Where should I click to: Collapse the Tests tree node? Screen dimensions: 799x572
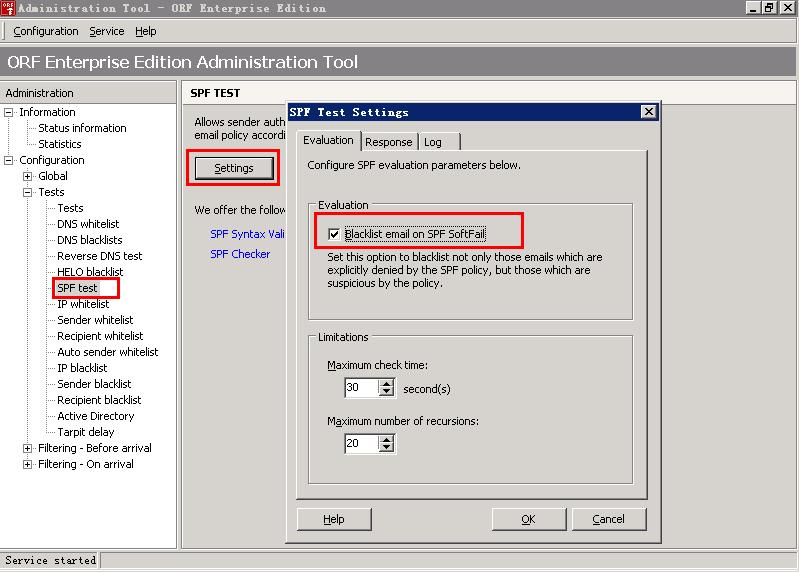click(x=27, y=192)
